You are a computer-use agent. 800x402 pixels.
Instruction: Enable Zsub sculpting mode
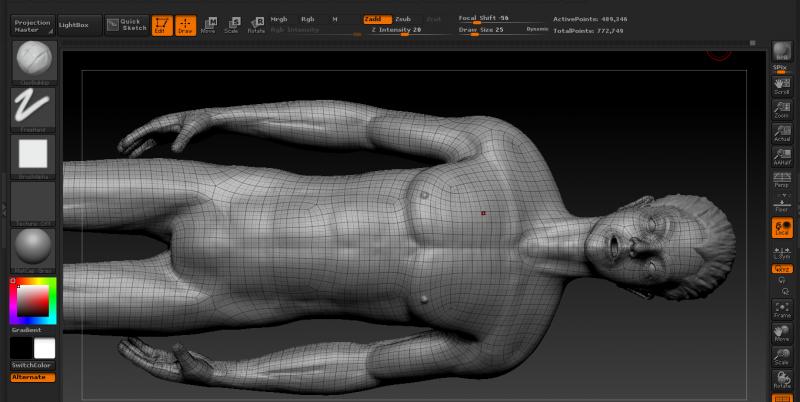402,19
